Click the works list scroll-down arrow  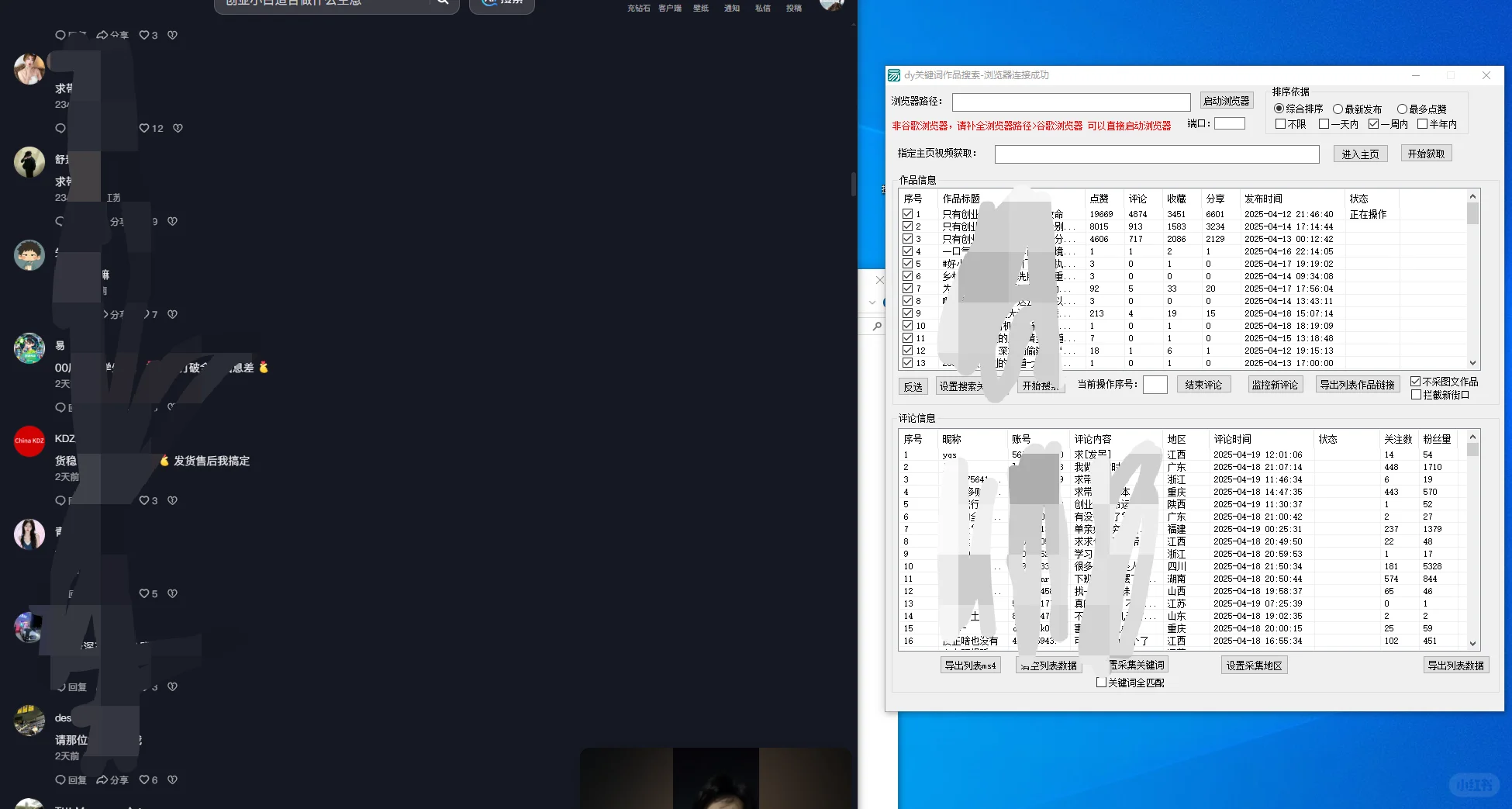coord(1472,362)
